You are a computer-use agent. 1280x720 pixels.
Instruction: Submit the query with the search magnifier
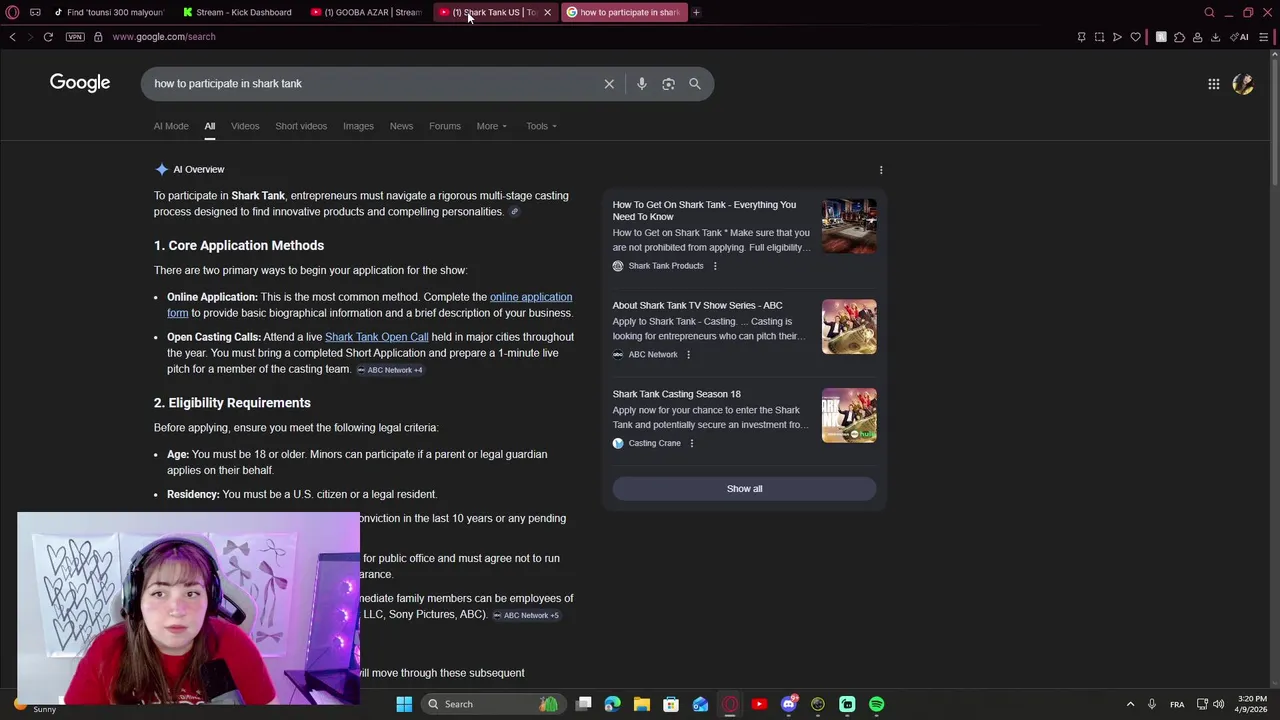[x=695, y=84]
